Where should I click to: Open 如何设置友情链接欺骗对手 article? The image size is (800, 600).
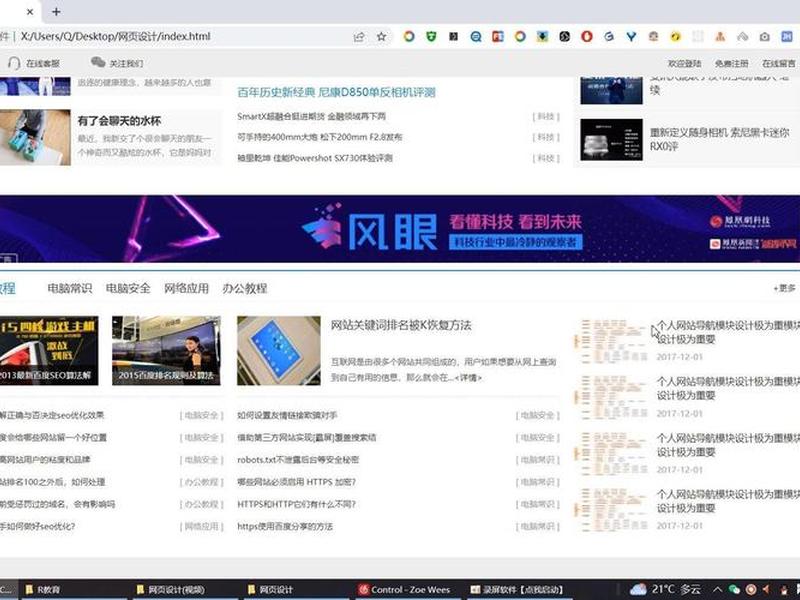pos(287,415)
